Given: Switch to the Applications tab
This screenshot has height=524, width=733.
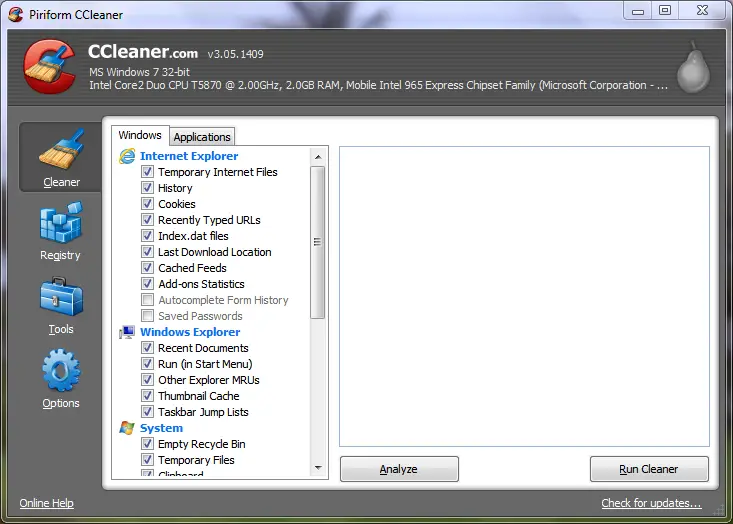Looking at the screenshot, I should coord(202,137).
